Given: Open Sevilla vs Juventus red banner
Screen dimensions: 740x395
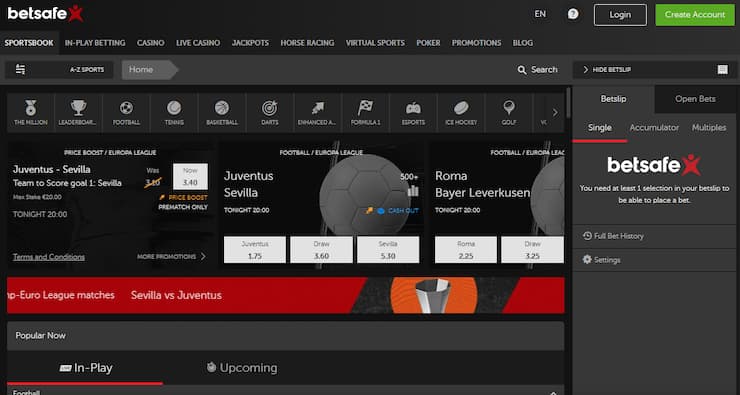Looking at the screenshot, I should tap(286, 295).
